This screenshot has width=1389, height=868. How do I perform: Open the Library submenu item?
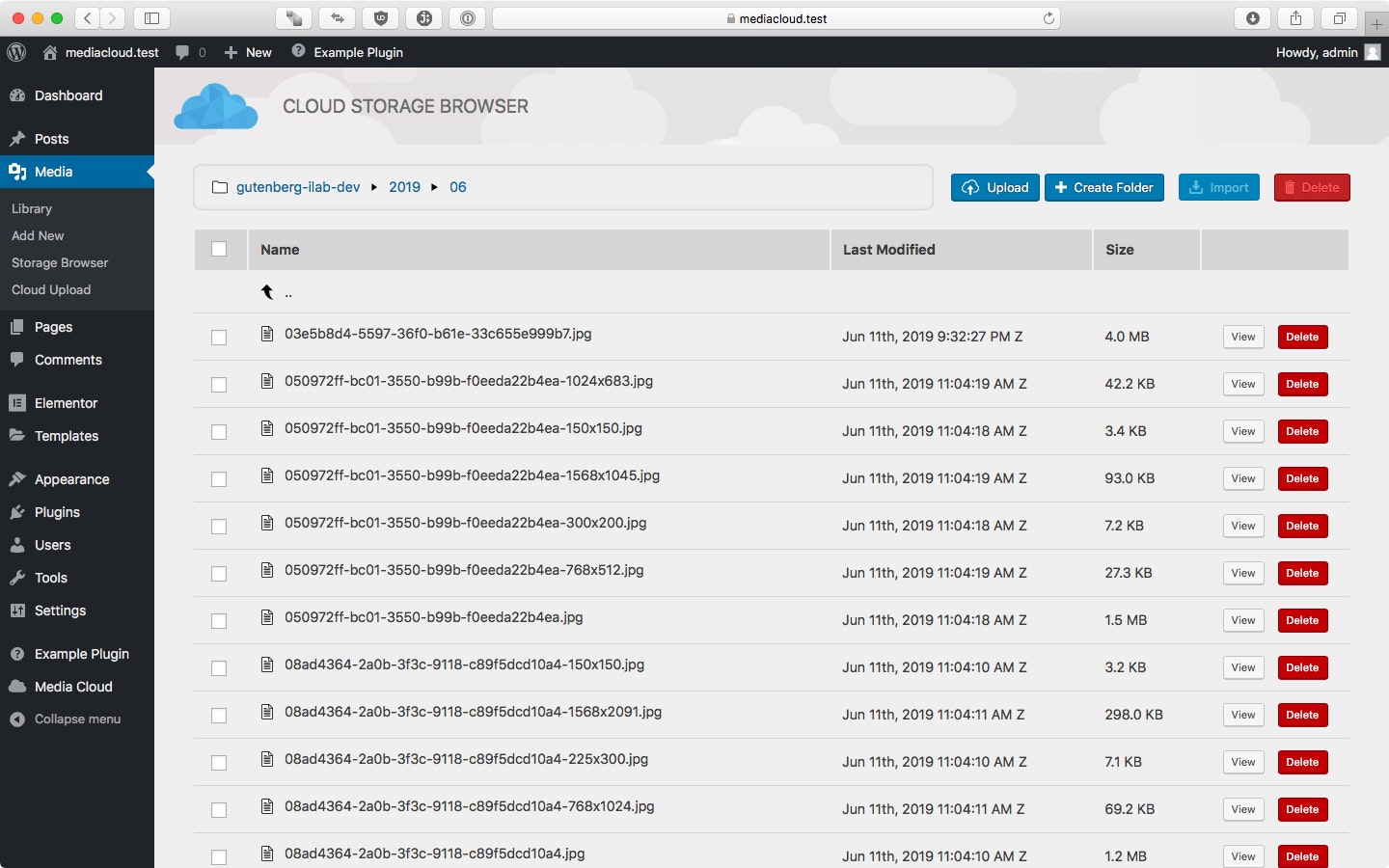click(x=32, y=208)
